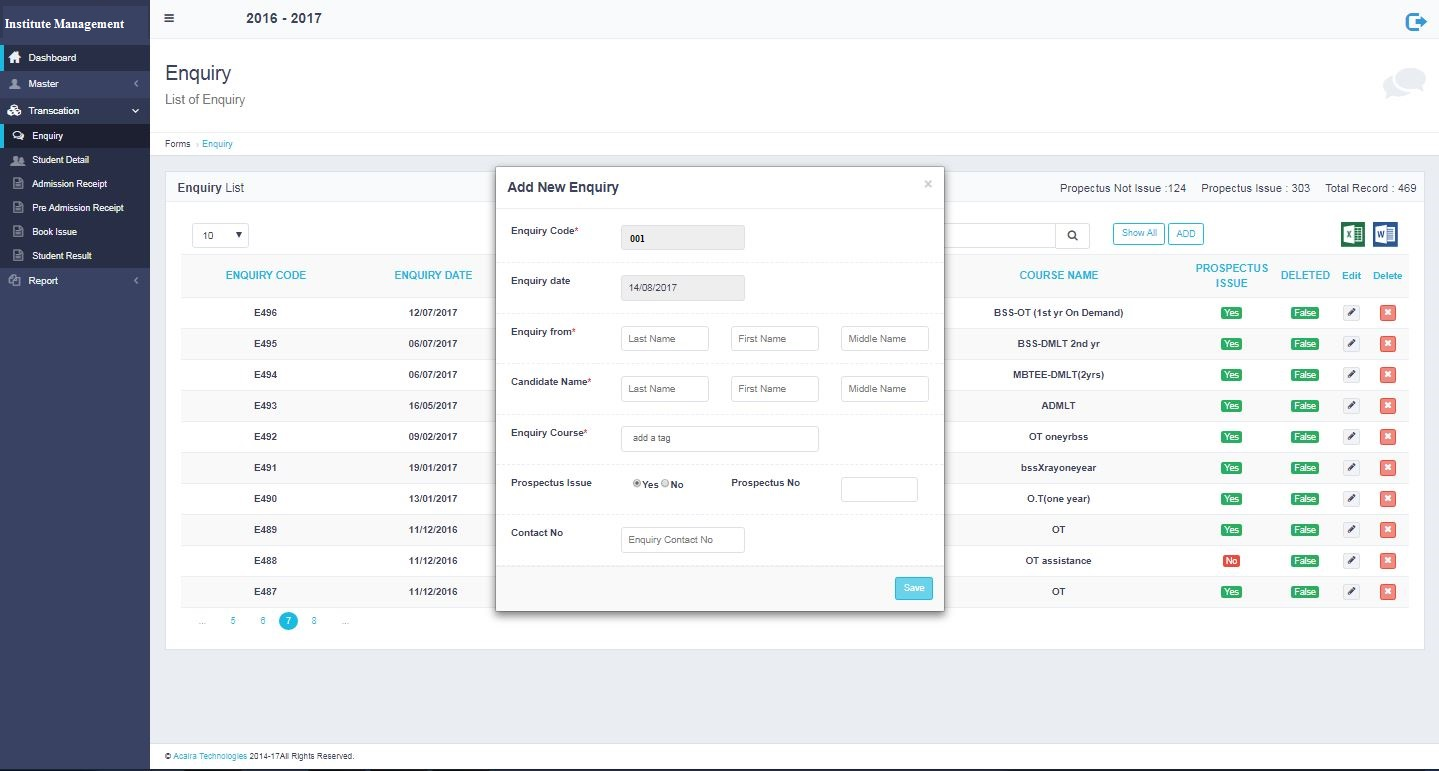Open Admission Receipt in sidebar
Viewport: 1439px width, 771px height.
tap(69, 184)
